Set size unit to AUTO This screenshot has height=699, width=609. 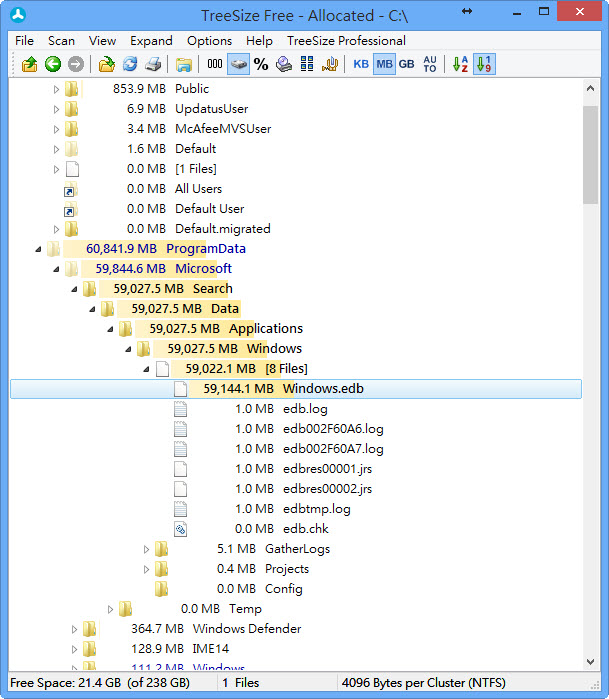(x=430, y=64)
